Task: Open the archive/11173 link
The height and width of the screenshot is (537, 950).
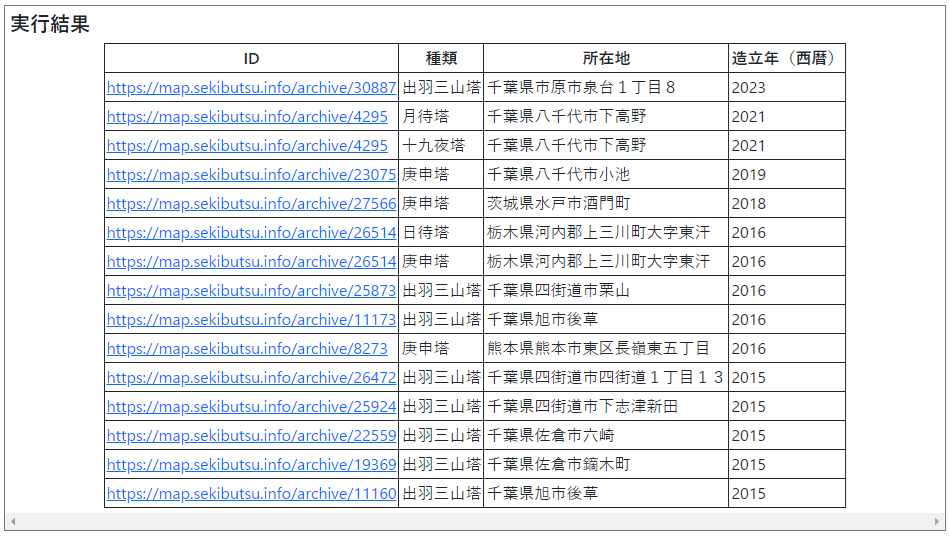Action: click(x=251, y=320)
